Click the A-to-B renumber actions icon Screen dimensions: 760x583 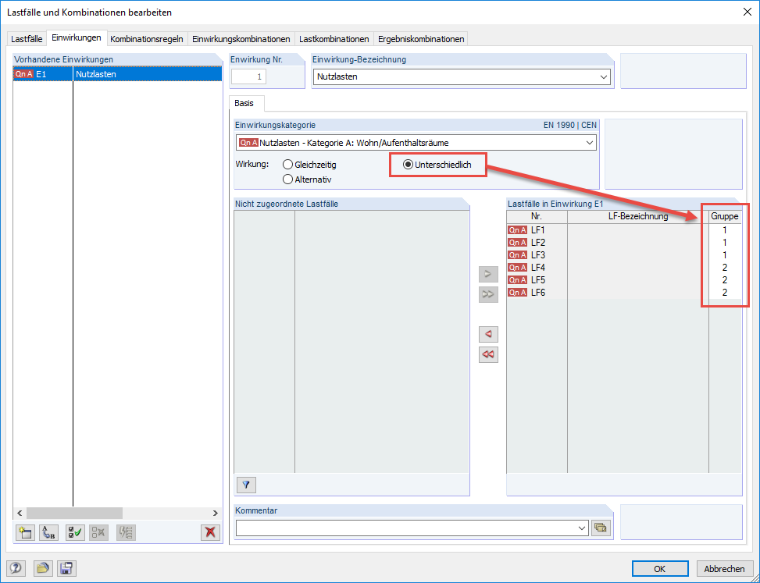tap(49, 533)
